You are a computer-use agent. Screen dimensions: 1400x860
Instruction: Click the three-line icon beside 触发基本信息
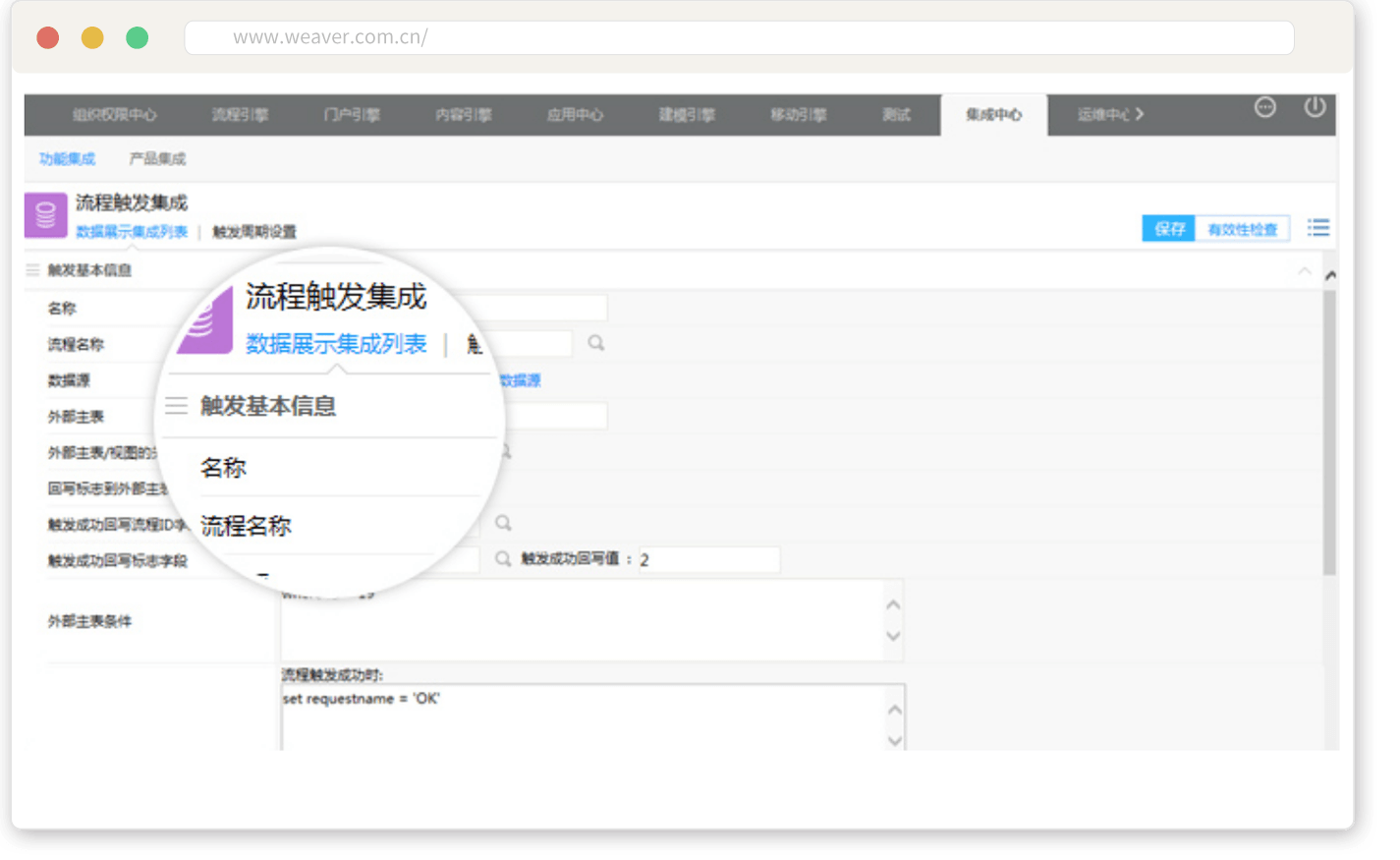click(33, 270)
